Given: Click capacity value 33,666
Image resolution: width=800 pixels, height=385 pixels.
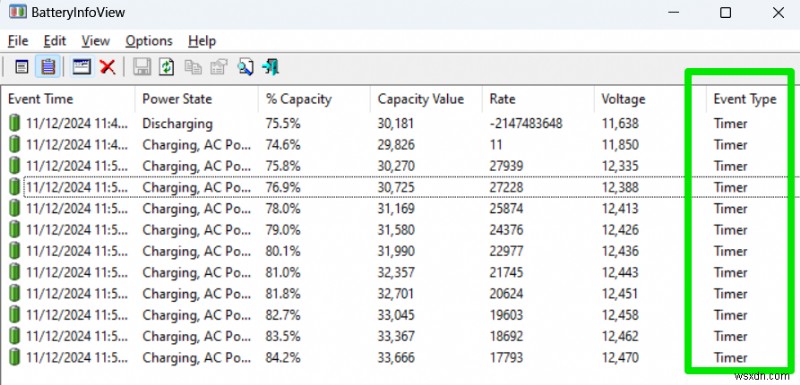Looking at the screenshot, I should (396, 357).
